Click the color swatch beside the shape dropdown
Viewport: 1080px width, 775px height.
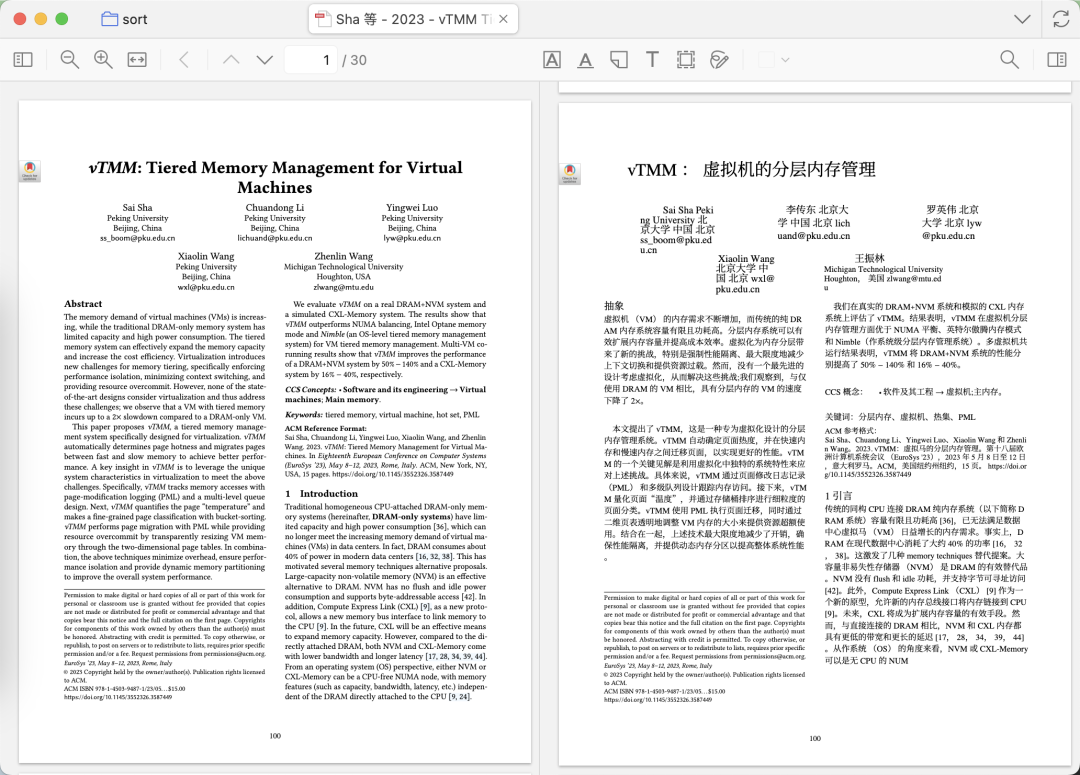768,60
